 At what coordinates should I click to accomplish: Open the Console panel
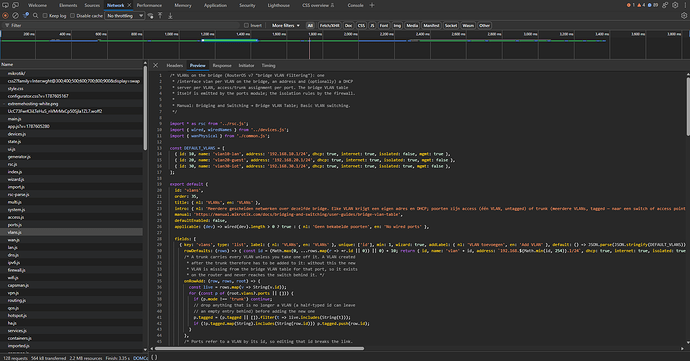tap(356, 5)
